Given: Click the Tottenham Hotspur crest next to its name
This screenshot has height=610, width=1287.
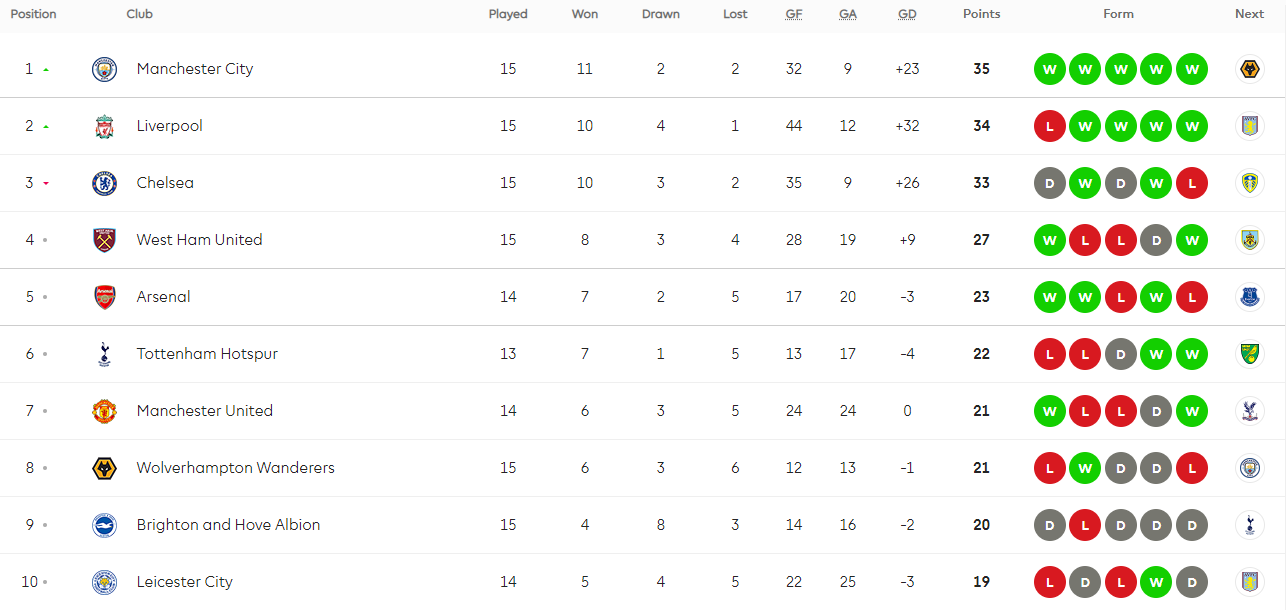Looking at the screenshot, I should (104, 354).
